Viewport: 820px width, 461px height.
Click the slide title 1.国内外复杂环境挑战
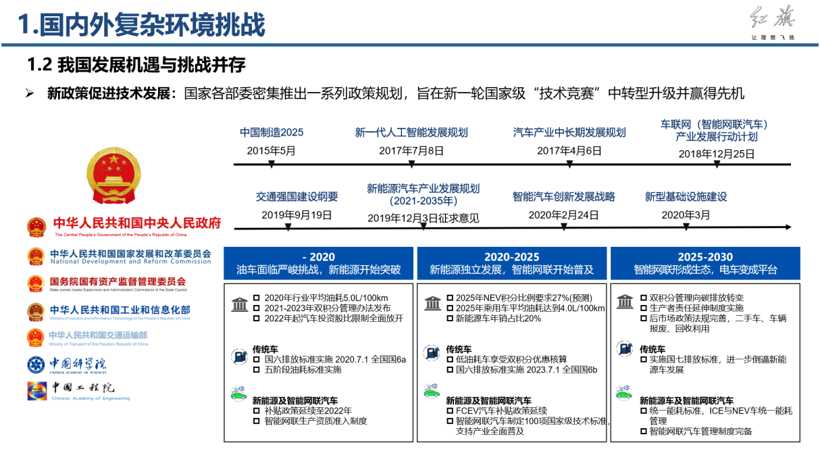(x=142, y=25)
